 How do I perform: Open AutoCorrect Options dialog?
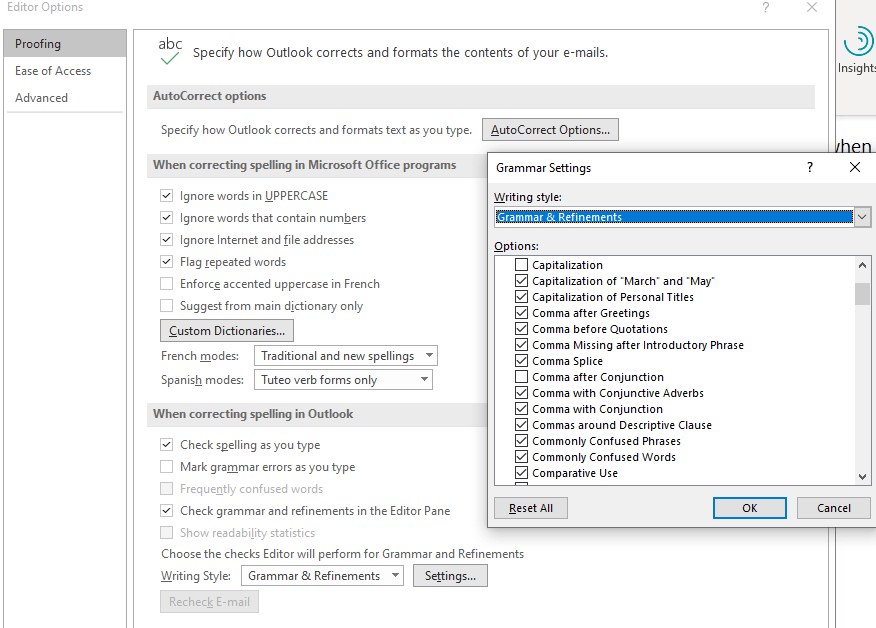pos(550,129)
